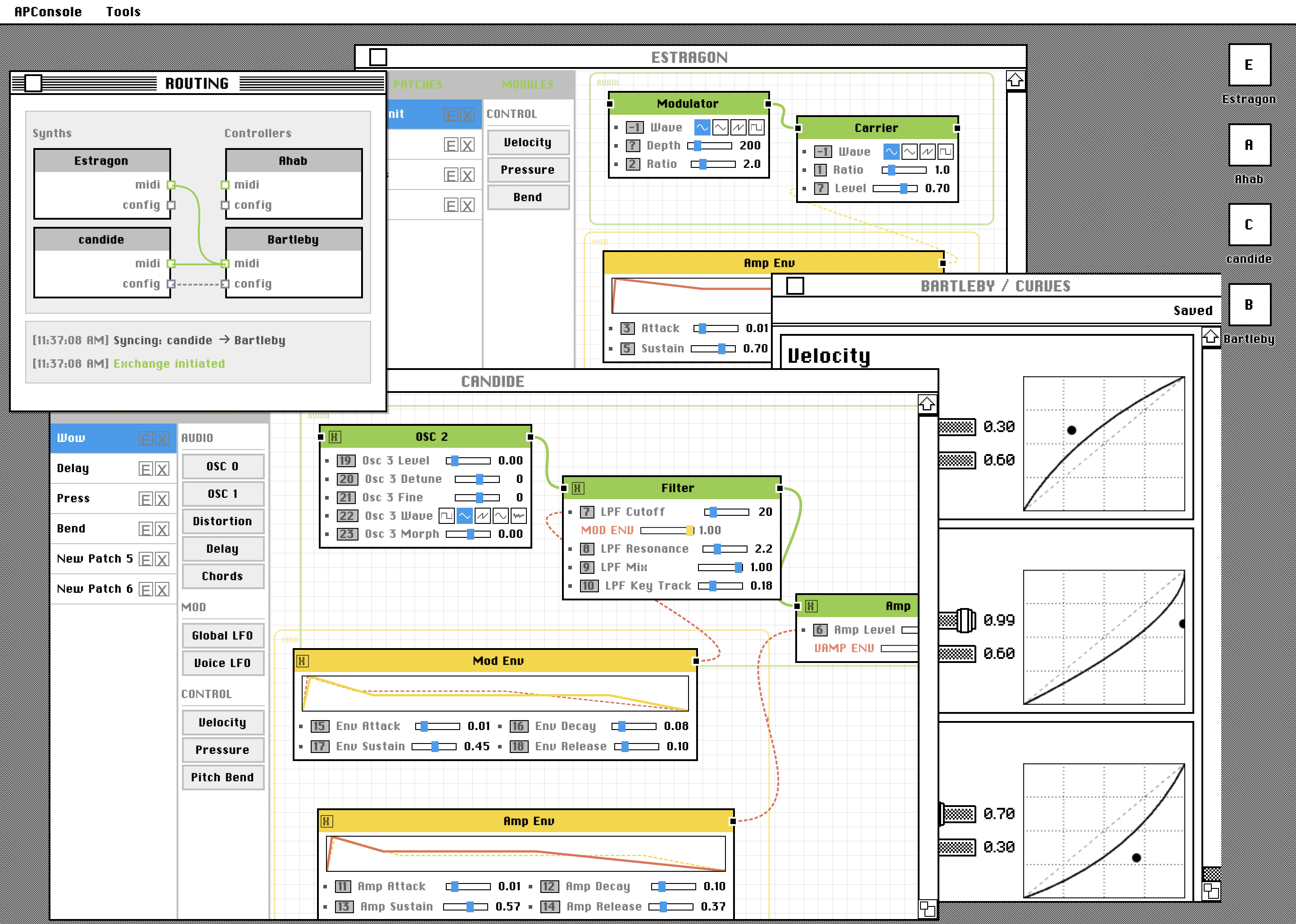Select the sine wave for the Modulator
The height and width of the screenshot is (924, 1296).
(x=702, y=126)
